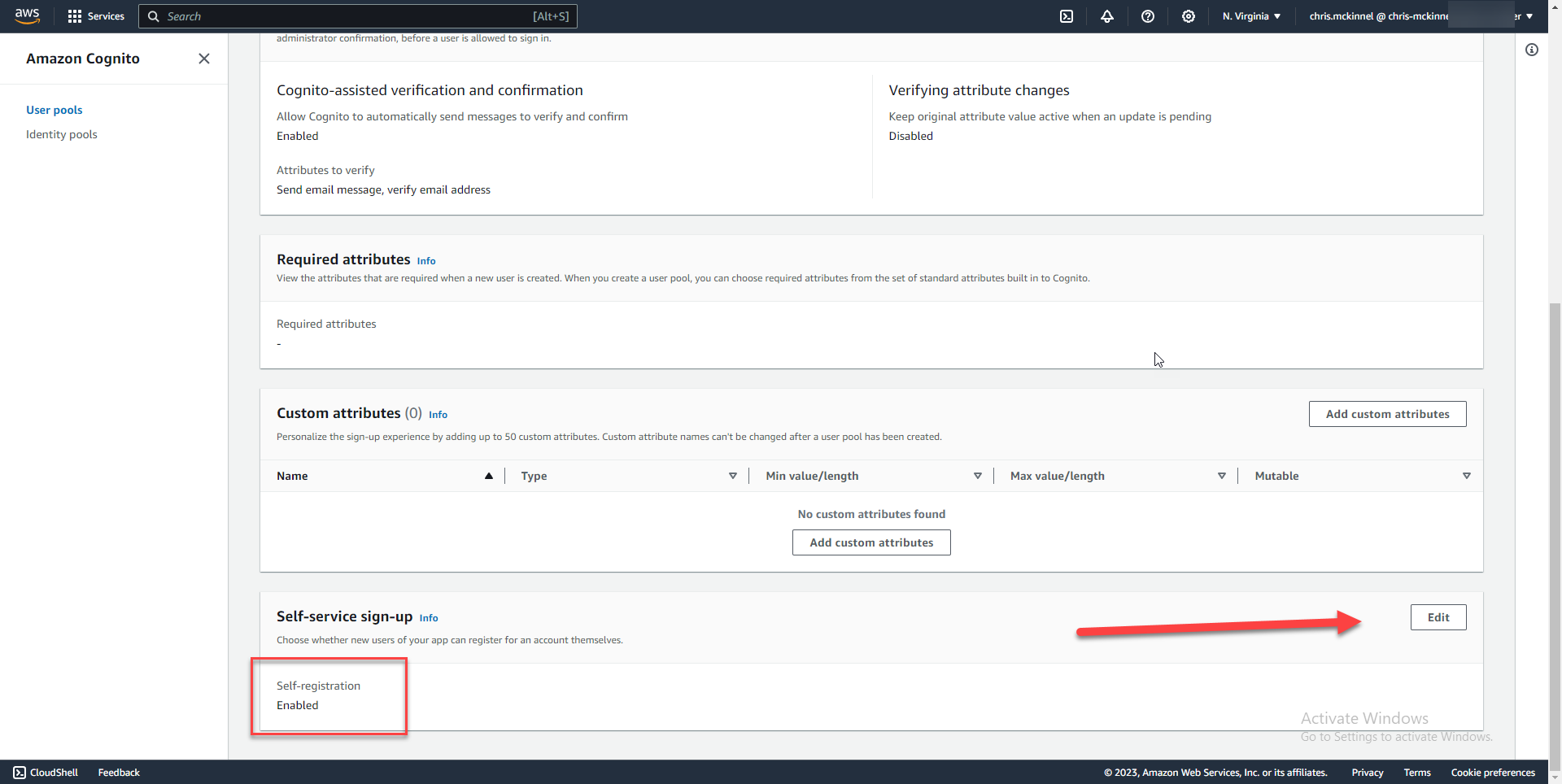The height and width of the screenshot is (784, 1562).
Task: Launch CloudShell from top navigation bar
Action: tap(1066, 16)
